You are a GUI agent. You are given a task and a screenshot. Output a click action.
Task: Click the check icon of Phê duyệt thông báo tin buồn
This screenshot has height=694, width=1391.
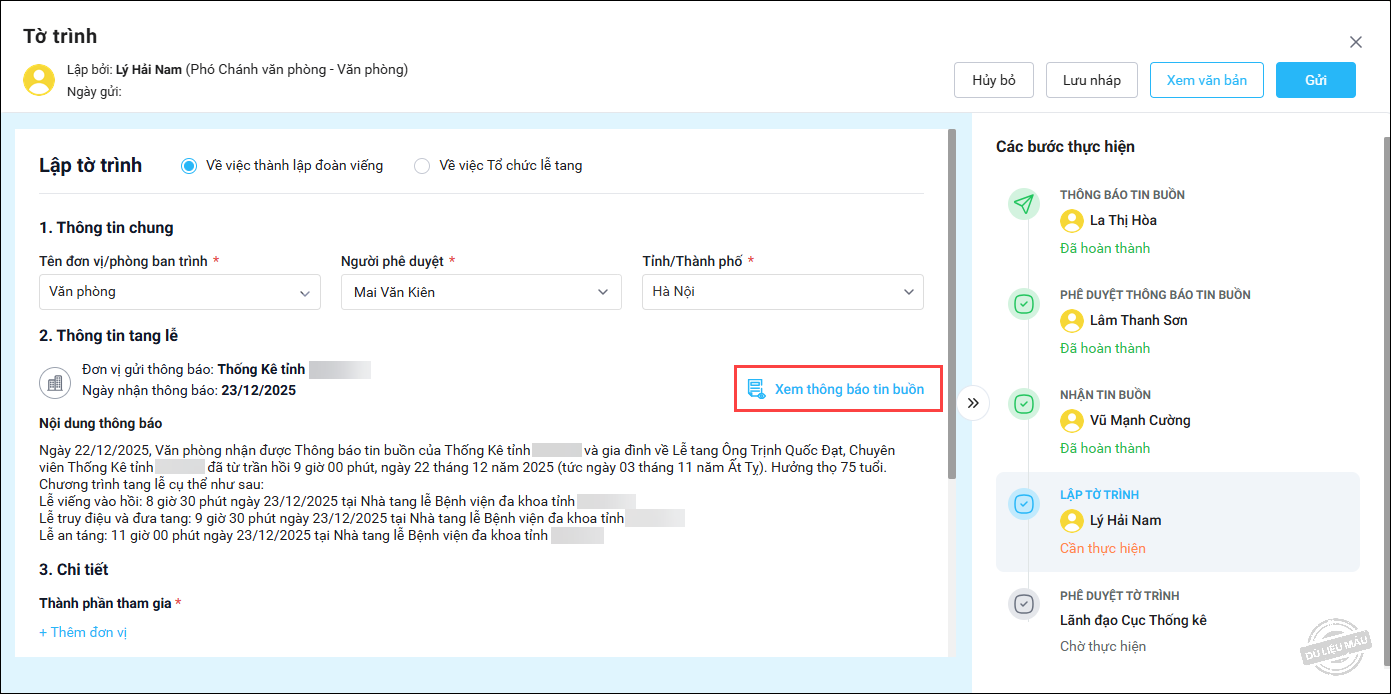[x=1023, y=304]
